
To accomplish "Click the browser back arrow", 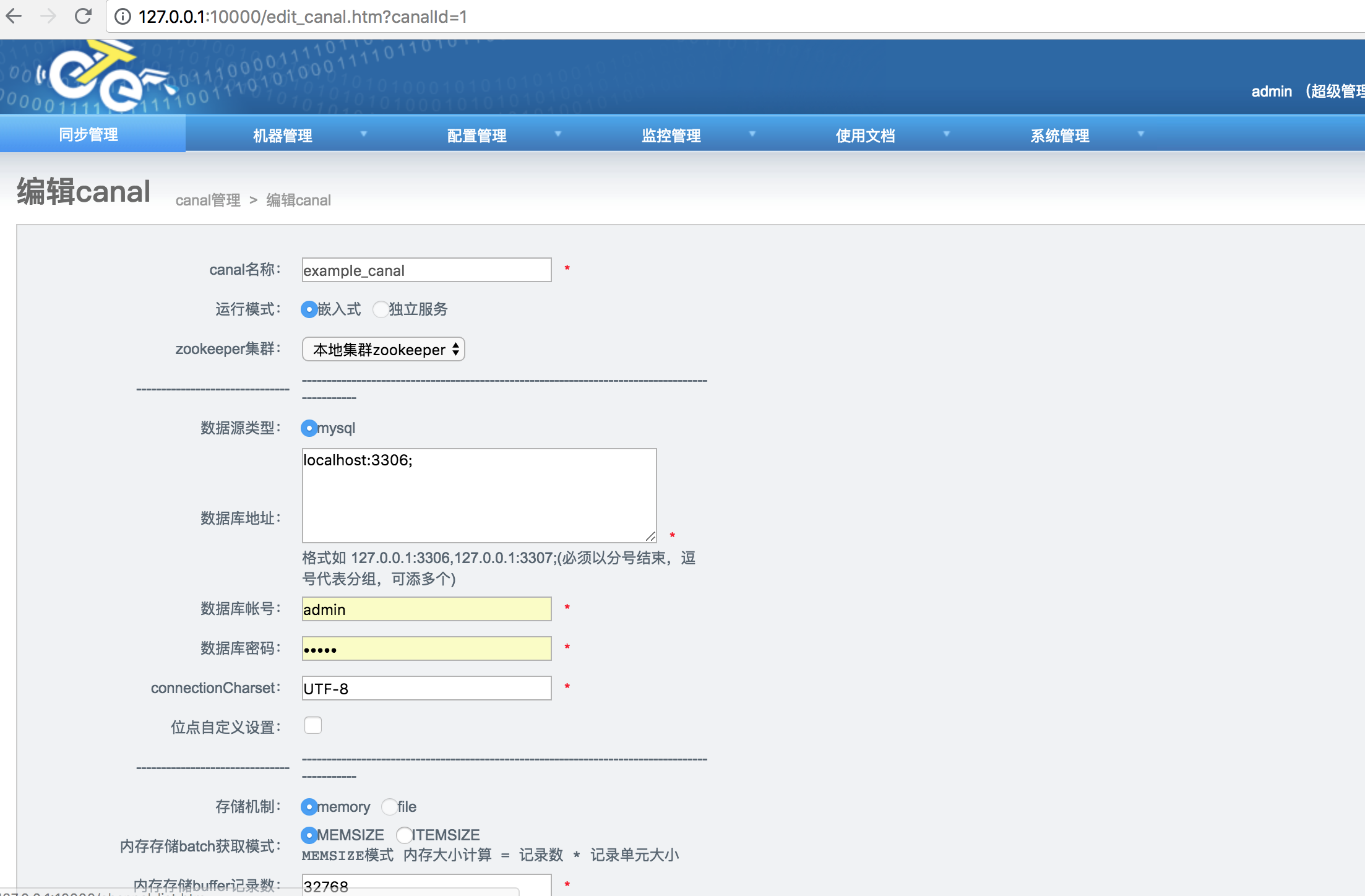I will (14, 16).
